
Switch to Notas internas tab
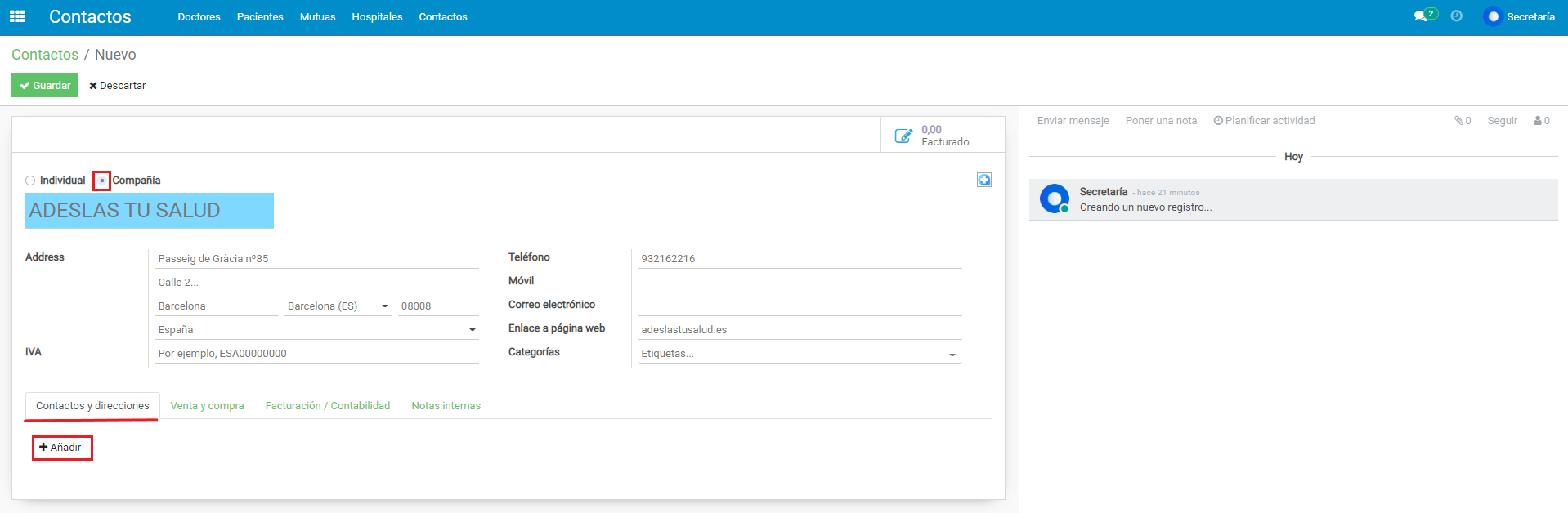click(x=446, y=406)
